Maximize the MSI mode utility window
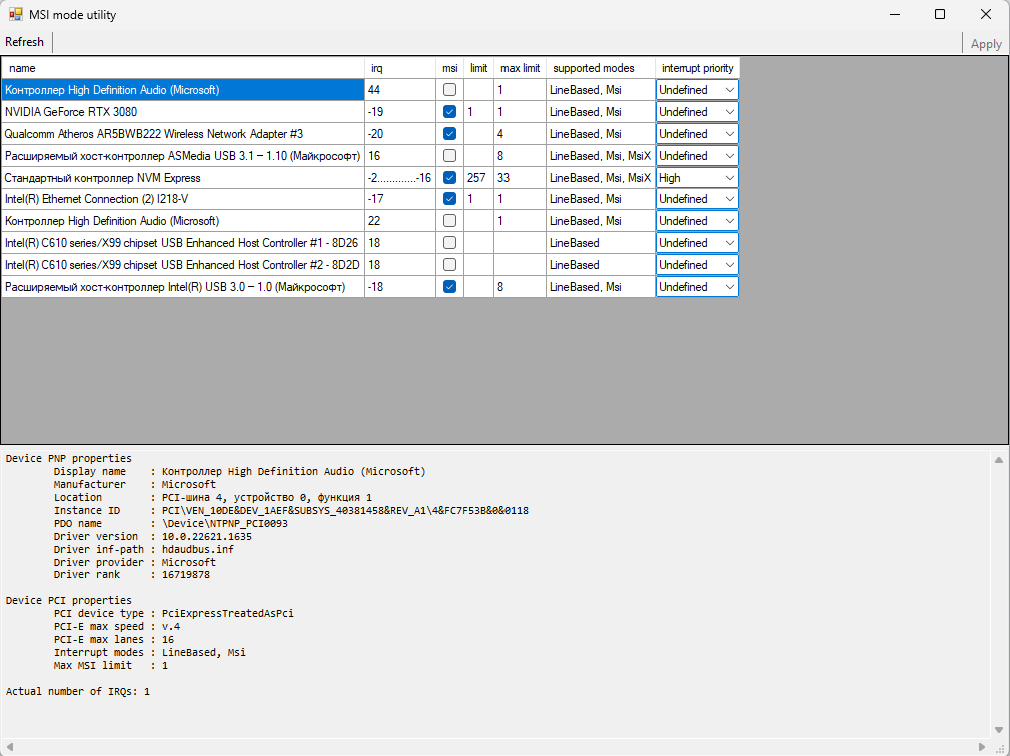The height and width of the screenshot is (756, 1010). [x=940, y=14]
